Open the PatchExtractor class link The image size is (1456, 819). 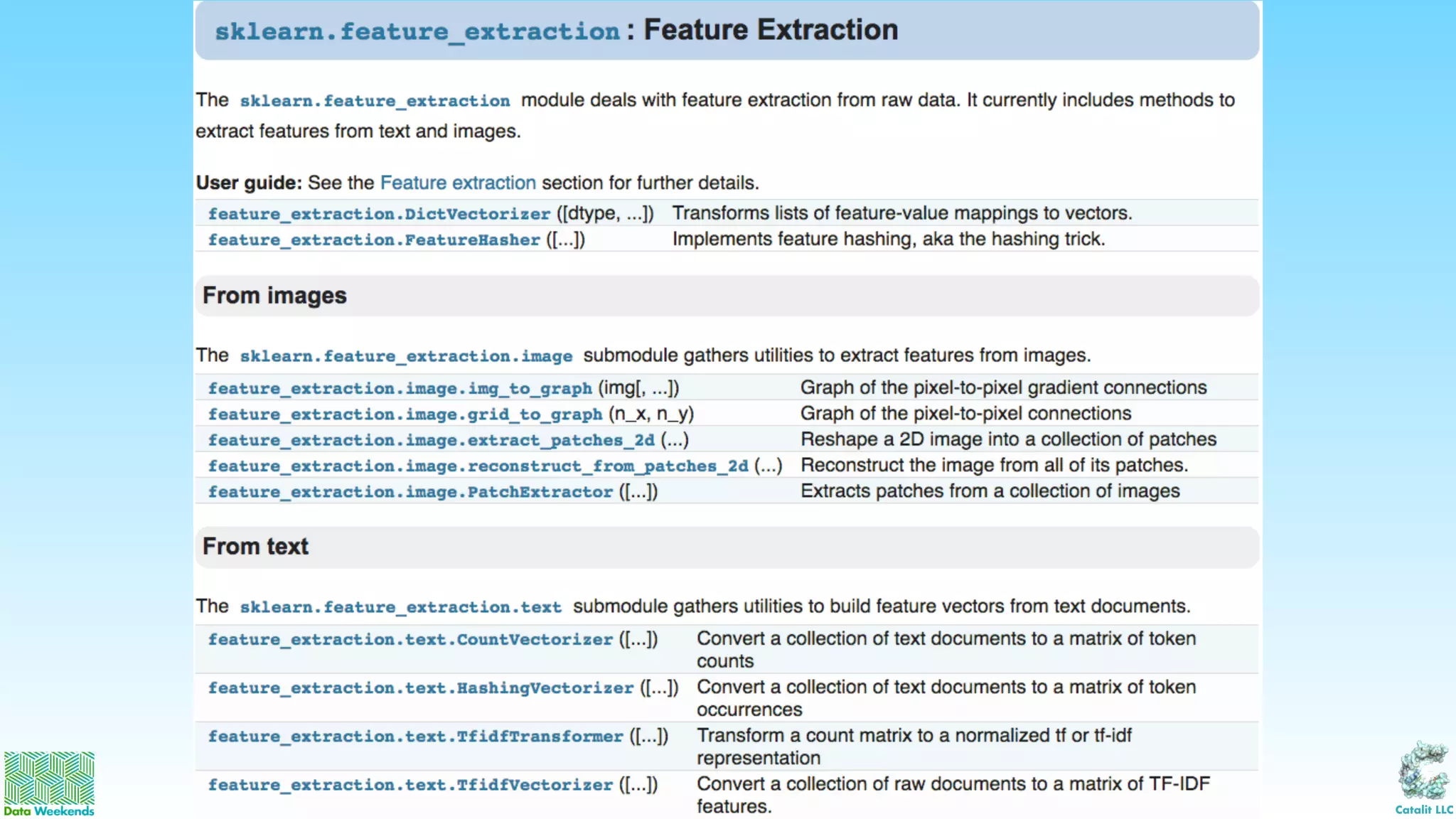click(410, 492)
